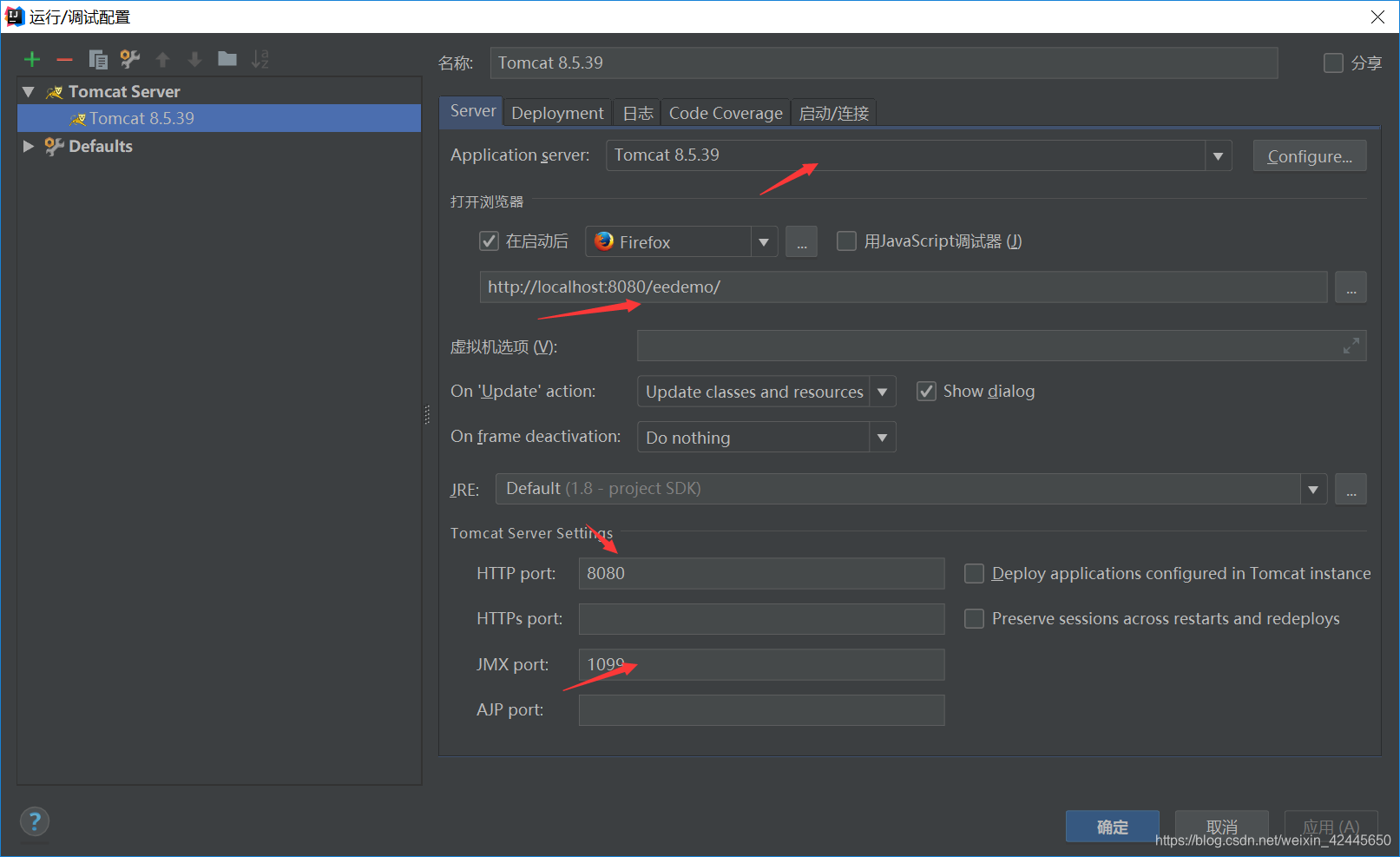
Task: Open the On frame deactivation dropdown
Action: 882,438
